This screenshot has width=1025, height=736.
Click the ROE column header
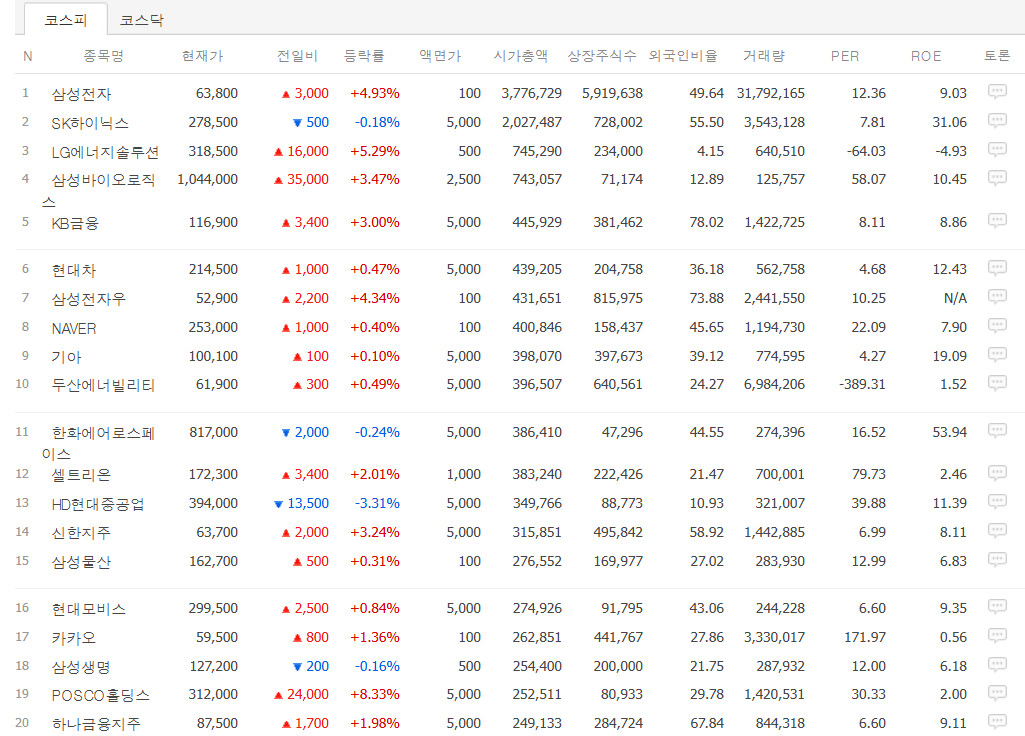coord(926,56)
